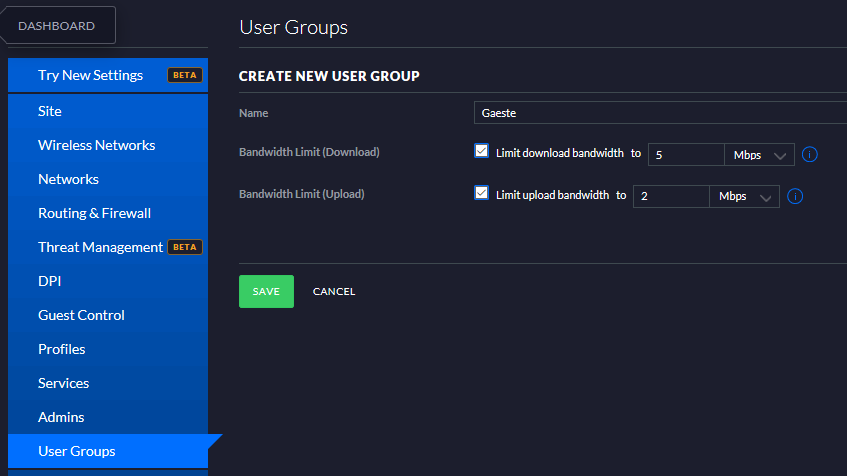Cancel creating the user group
Image resolution: width=847 pixels, height=476 pixels.
tap(334, 292)
